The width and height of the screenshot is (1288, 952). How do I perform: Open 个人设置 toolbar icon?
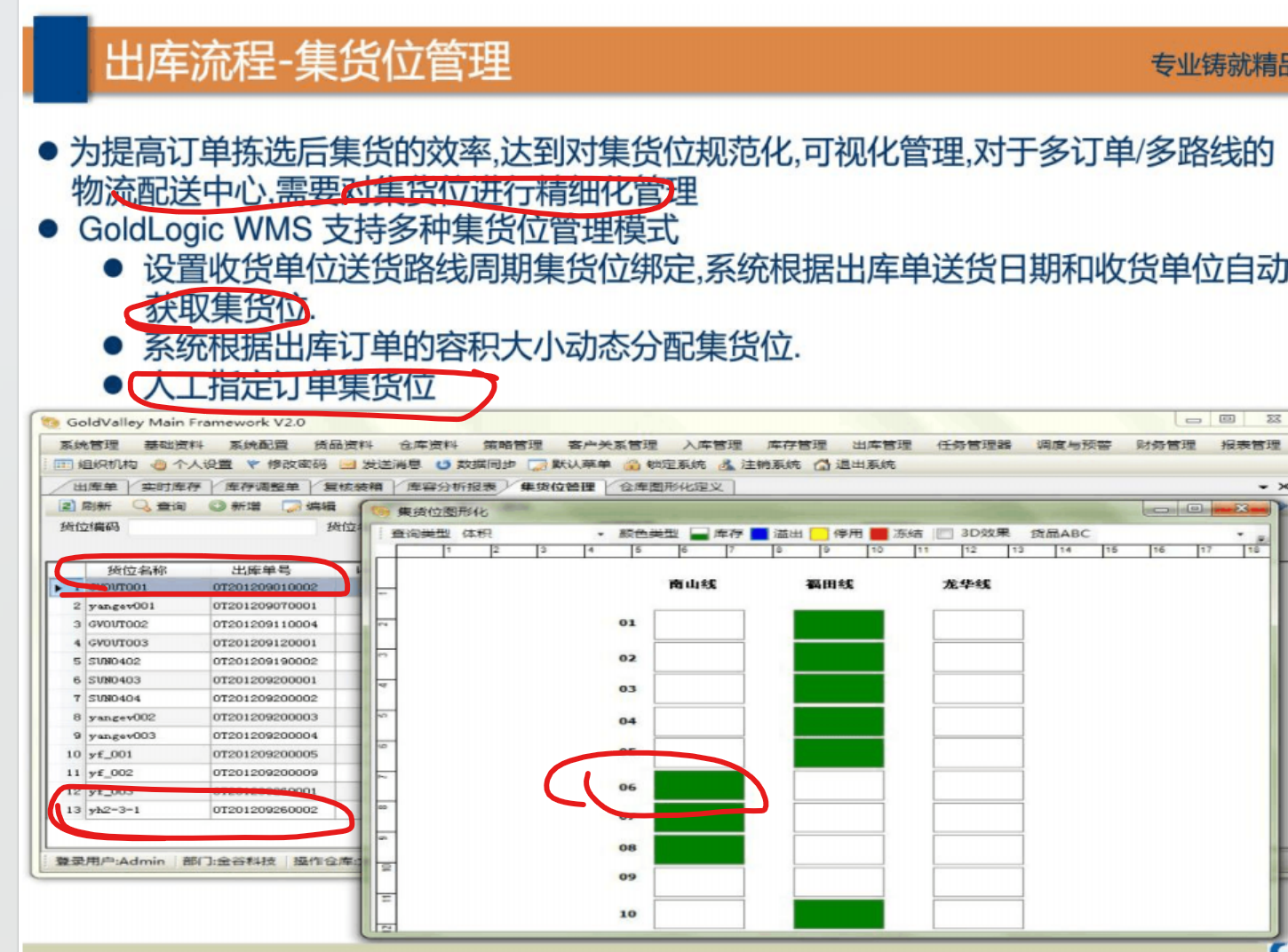pyautogui.click(x=159, y=464)
